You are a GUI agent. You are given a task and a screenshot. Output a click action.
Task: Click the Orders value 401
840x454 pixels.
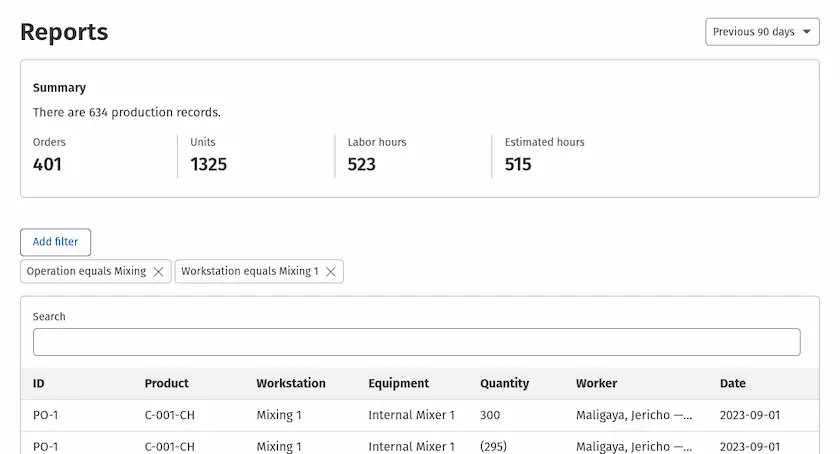[x=47, y=164]
